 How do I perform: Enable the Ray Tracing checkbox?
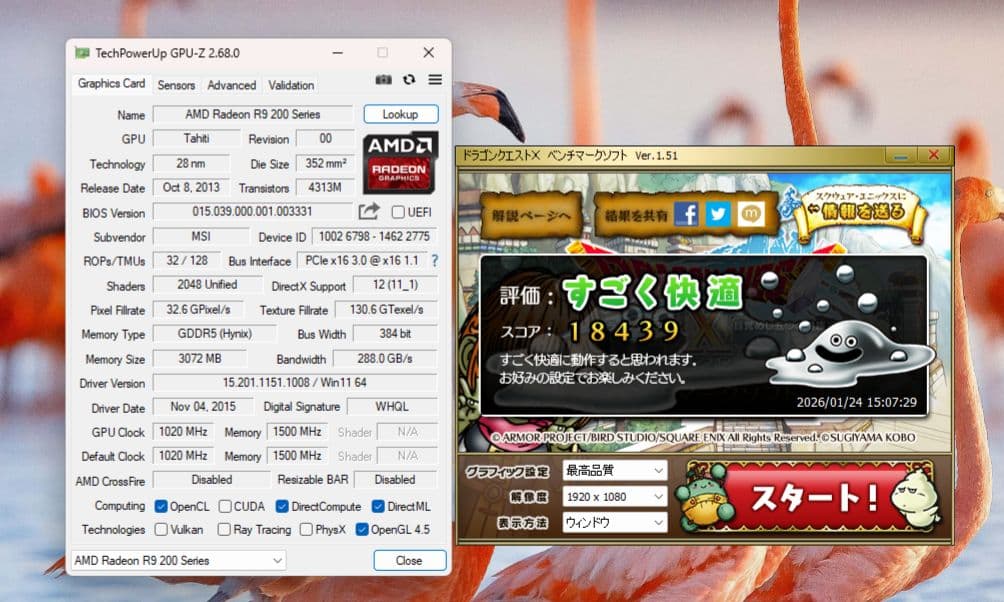[224, 530]
